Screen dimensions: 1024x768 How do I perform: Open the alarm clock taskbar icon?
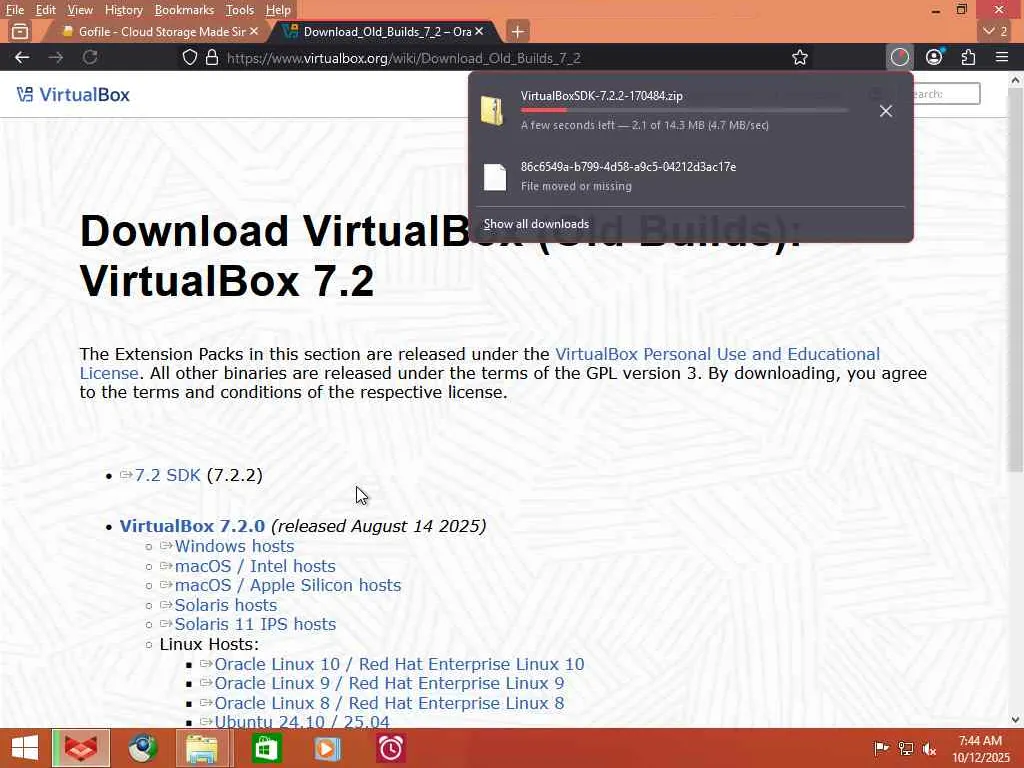point(391,748)
